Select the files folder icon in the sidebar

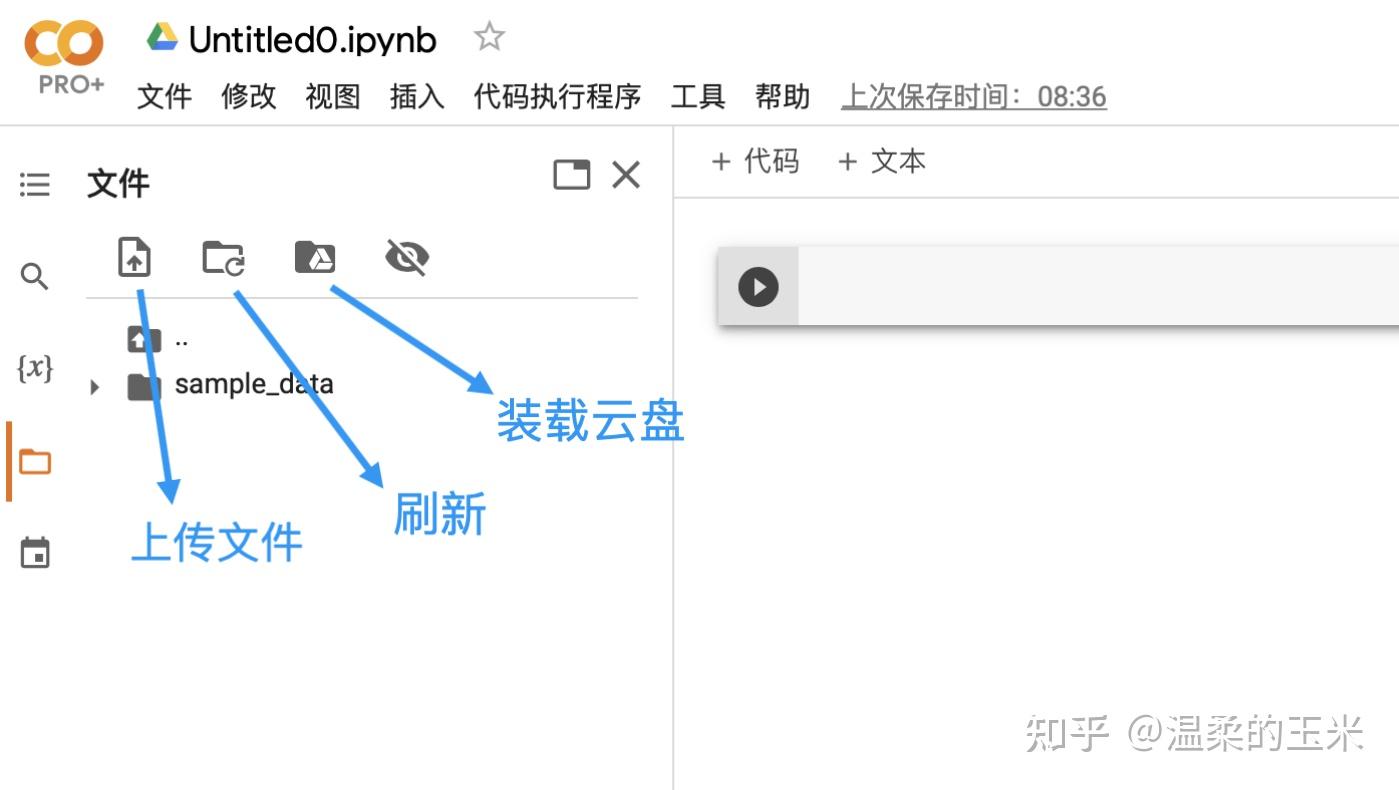tap(35, 461)
